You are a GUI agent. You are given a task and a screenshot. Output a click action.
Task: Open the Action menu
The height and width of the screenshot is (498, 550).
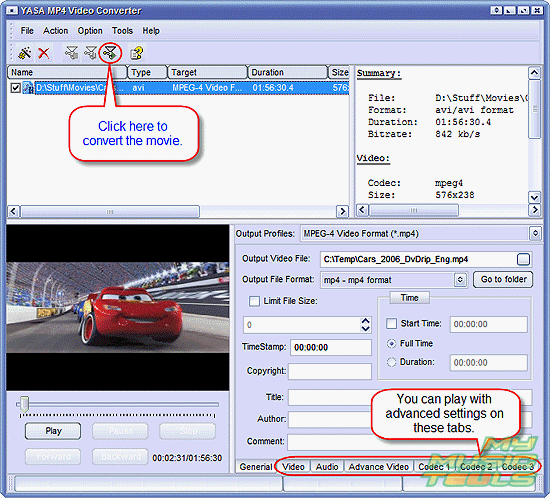(x=55, y=31)
